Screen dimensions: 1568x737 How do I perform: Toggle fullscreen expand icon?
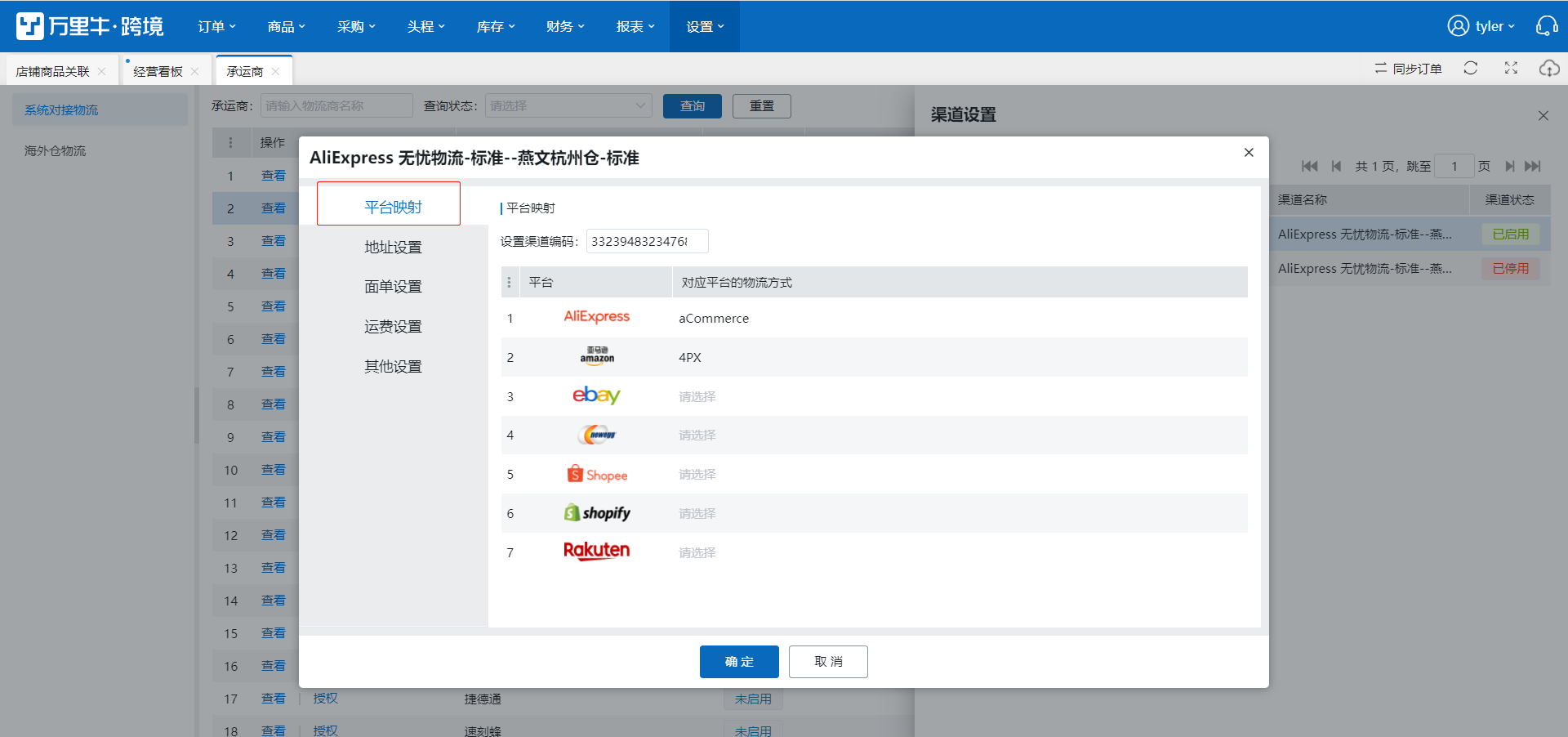pyautogui.click(x=1511, y=69)
